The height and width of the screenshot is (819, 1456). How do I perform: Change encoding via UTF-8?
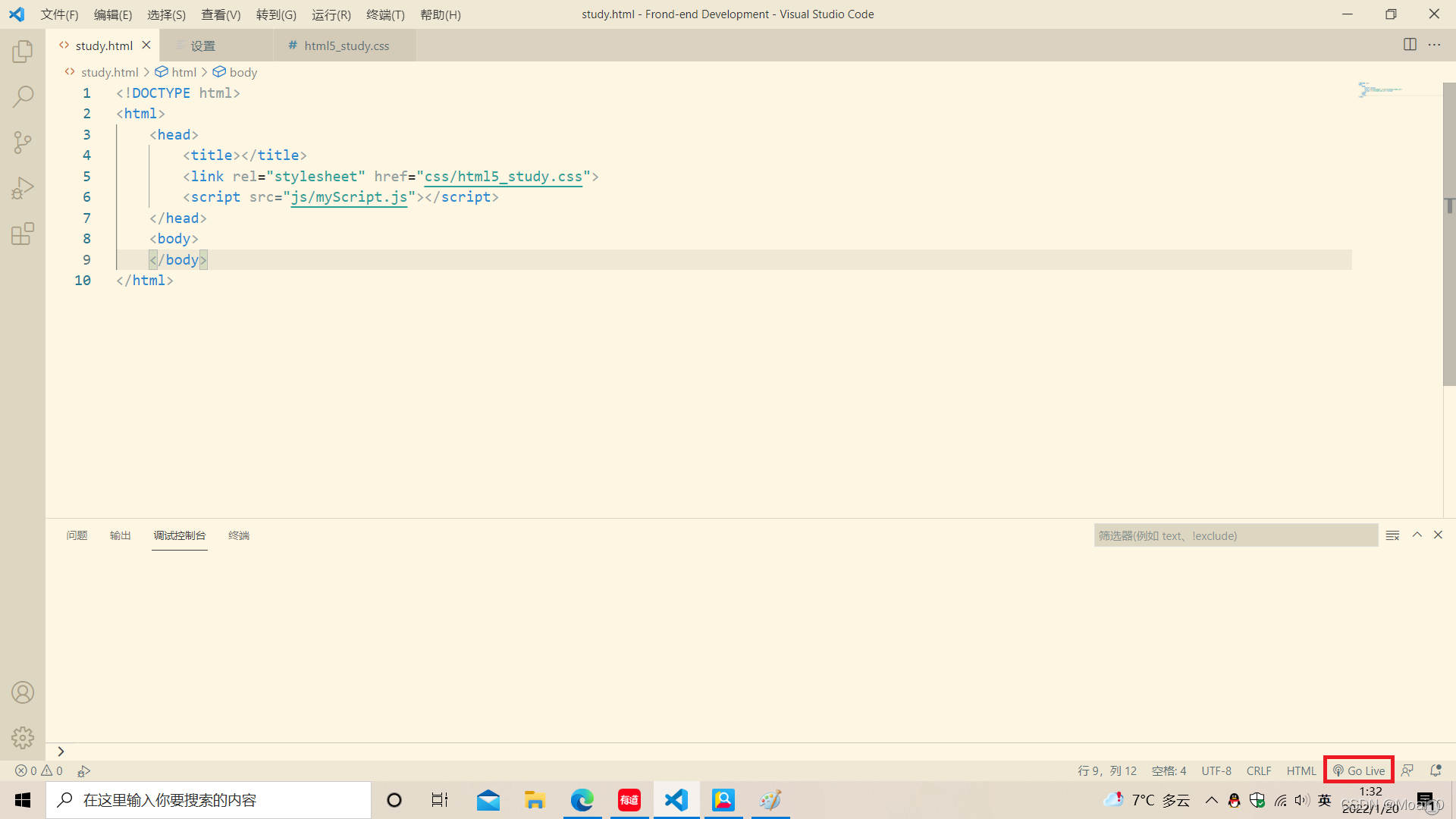[x=1216, y=770]
